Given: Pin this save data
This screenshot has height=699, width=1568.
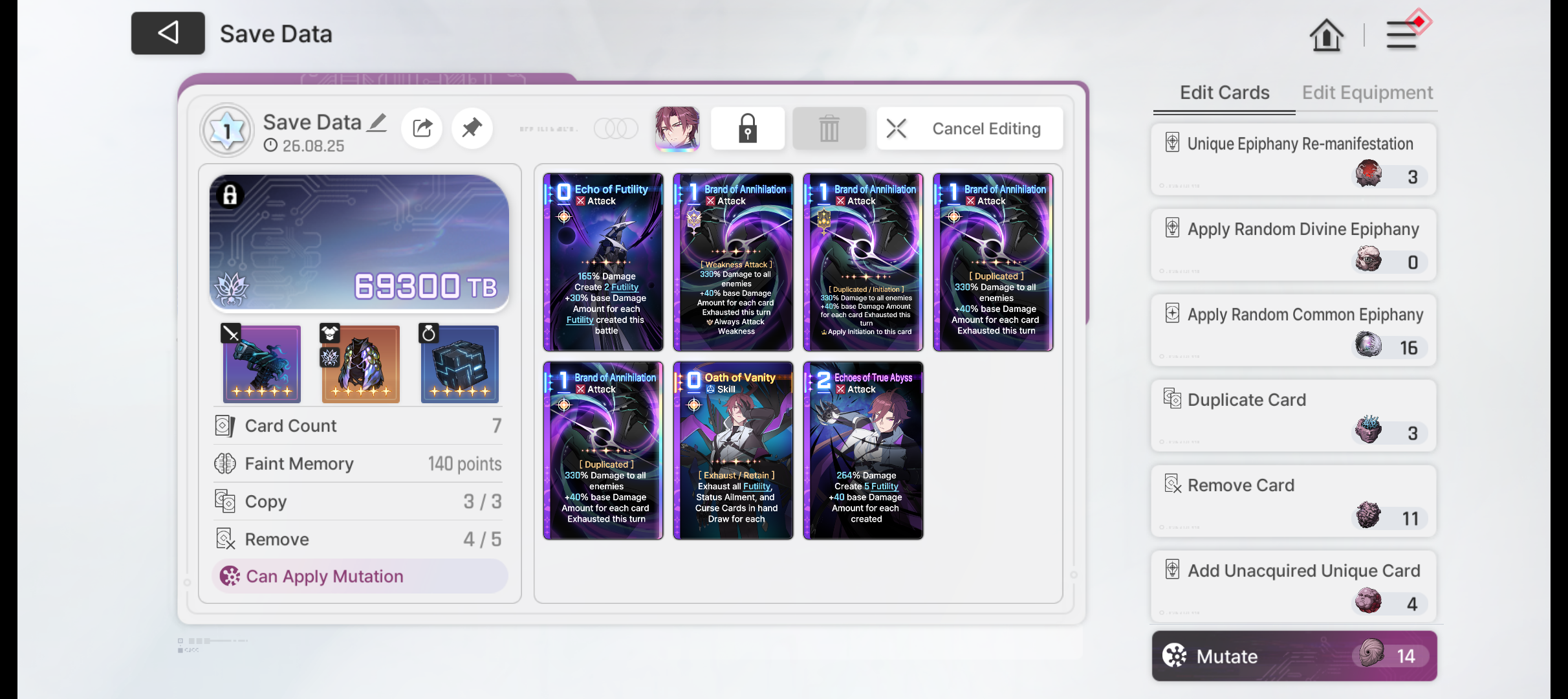Looking at the screenshot, I should [x=472, y=128].
